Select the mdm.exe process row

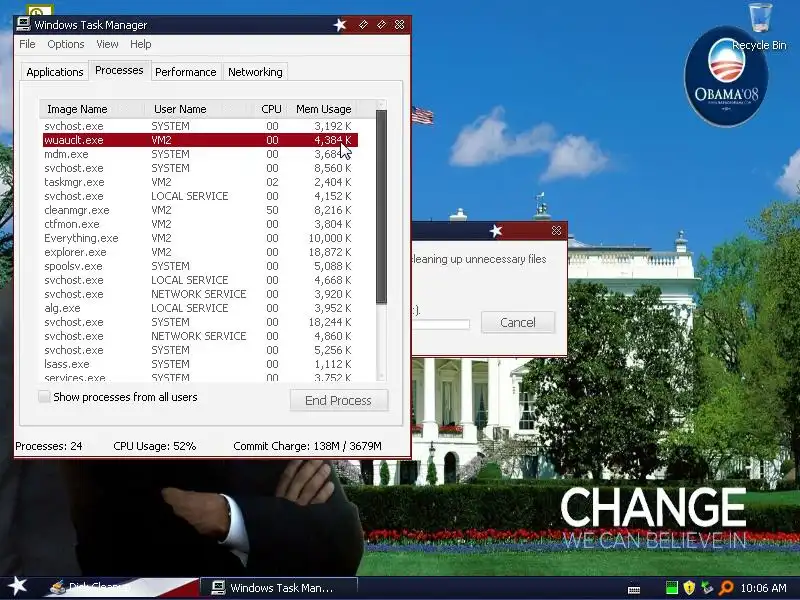pos(200,154)
